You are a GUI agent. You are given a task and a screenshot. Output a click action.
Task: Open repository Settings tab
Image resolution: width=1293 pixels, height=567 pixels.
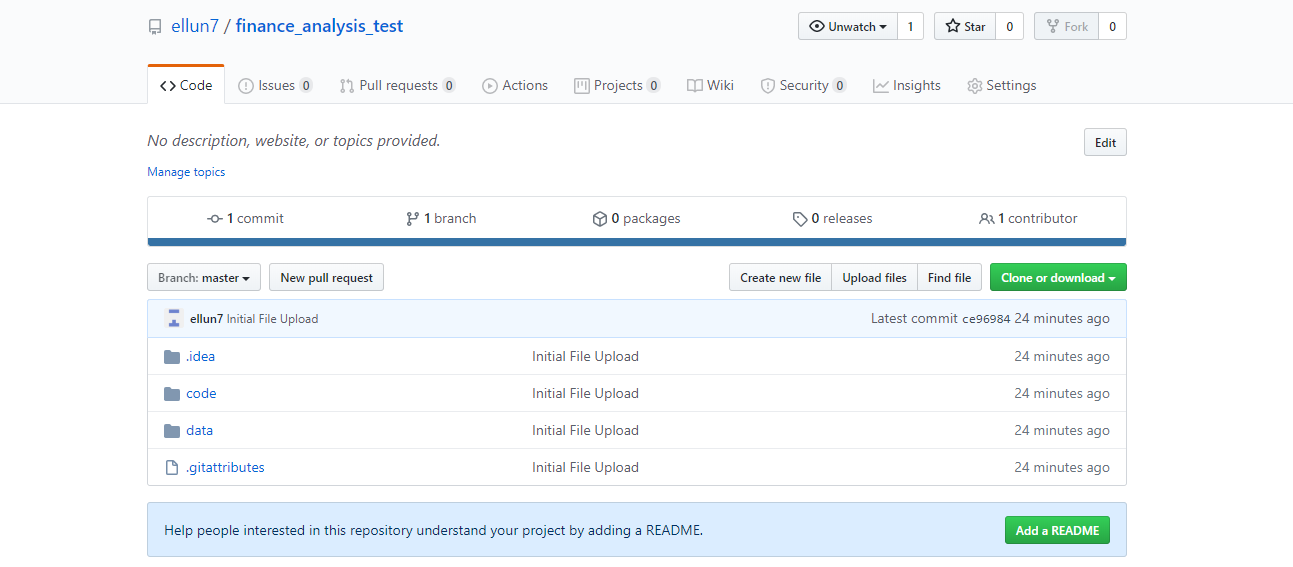click(x=1002, y=86)
